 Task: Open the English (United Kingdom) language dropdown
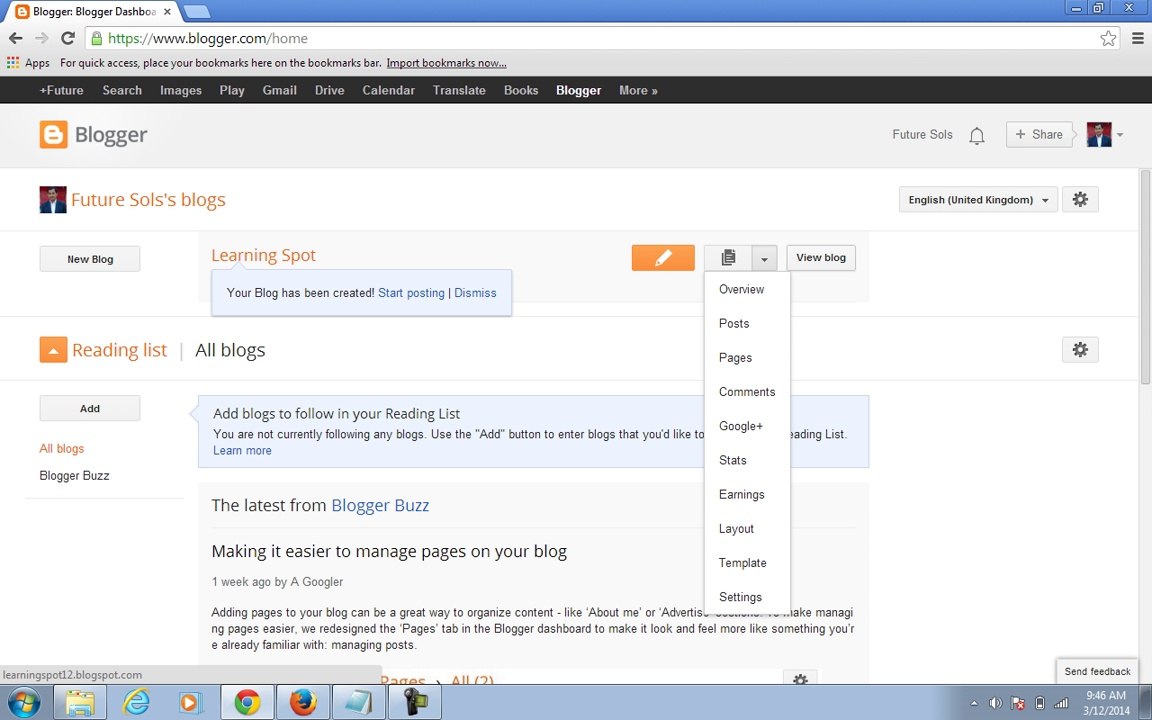click(978, 199)
